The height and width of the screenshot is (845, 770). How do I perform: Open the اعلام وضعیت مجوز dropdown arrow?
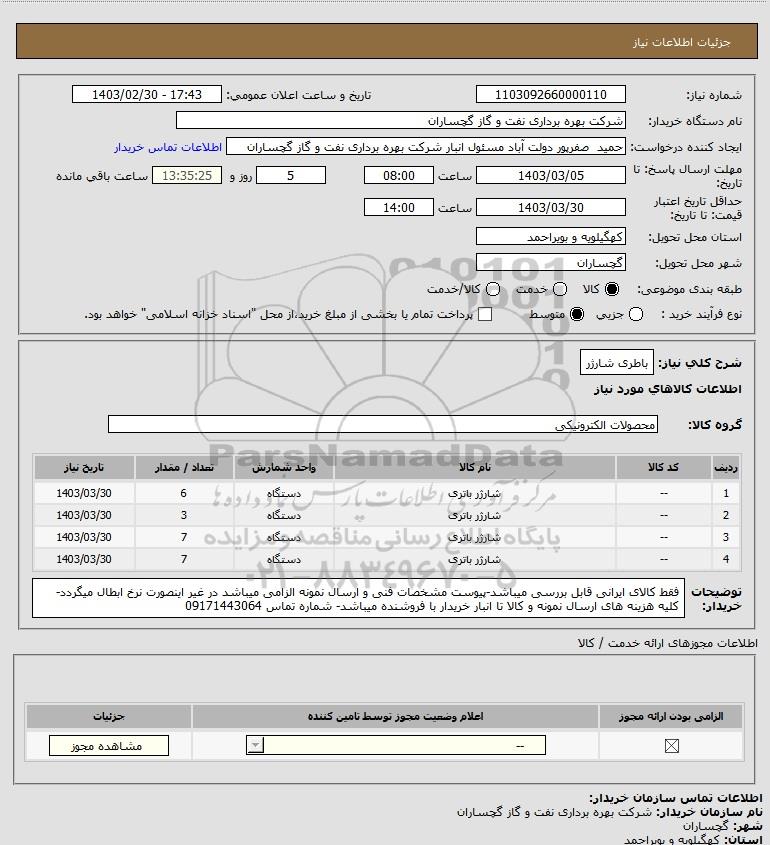click(x=255, y=745)
